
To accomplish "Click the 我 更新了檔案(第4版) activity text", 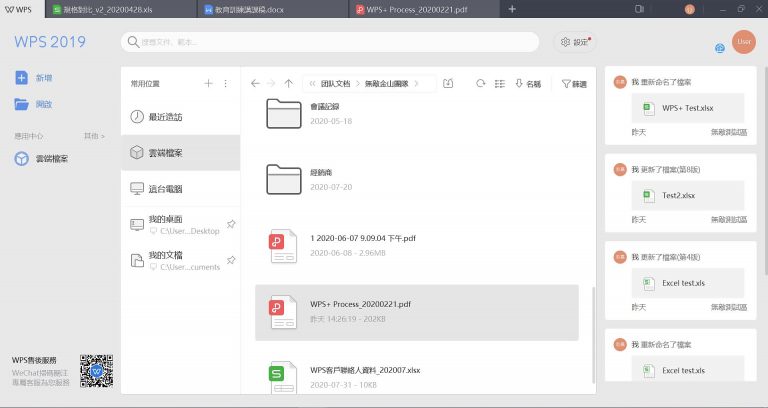I will click(x=666, y=257).
